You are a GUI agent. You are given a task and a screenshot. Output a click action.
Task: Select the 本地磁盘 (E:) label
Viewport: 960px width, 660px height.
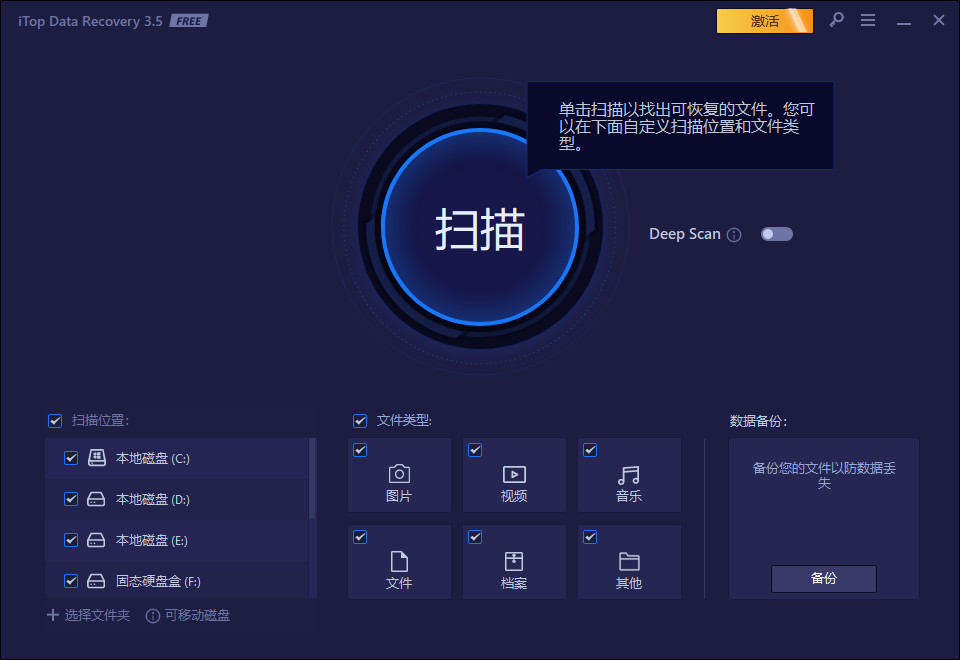point(152,541)
